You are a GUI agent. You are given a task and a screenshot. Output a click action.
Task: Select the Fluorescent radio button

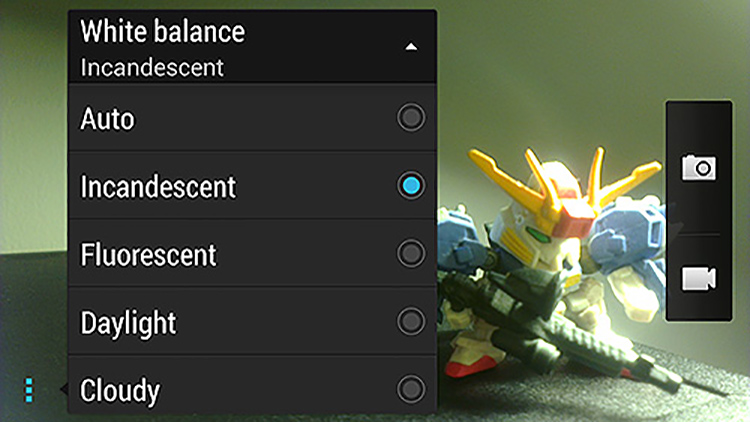pos(411,253)
